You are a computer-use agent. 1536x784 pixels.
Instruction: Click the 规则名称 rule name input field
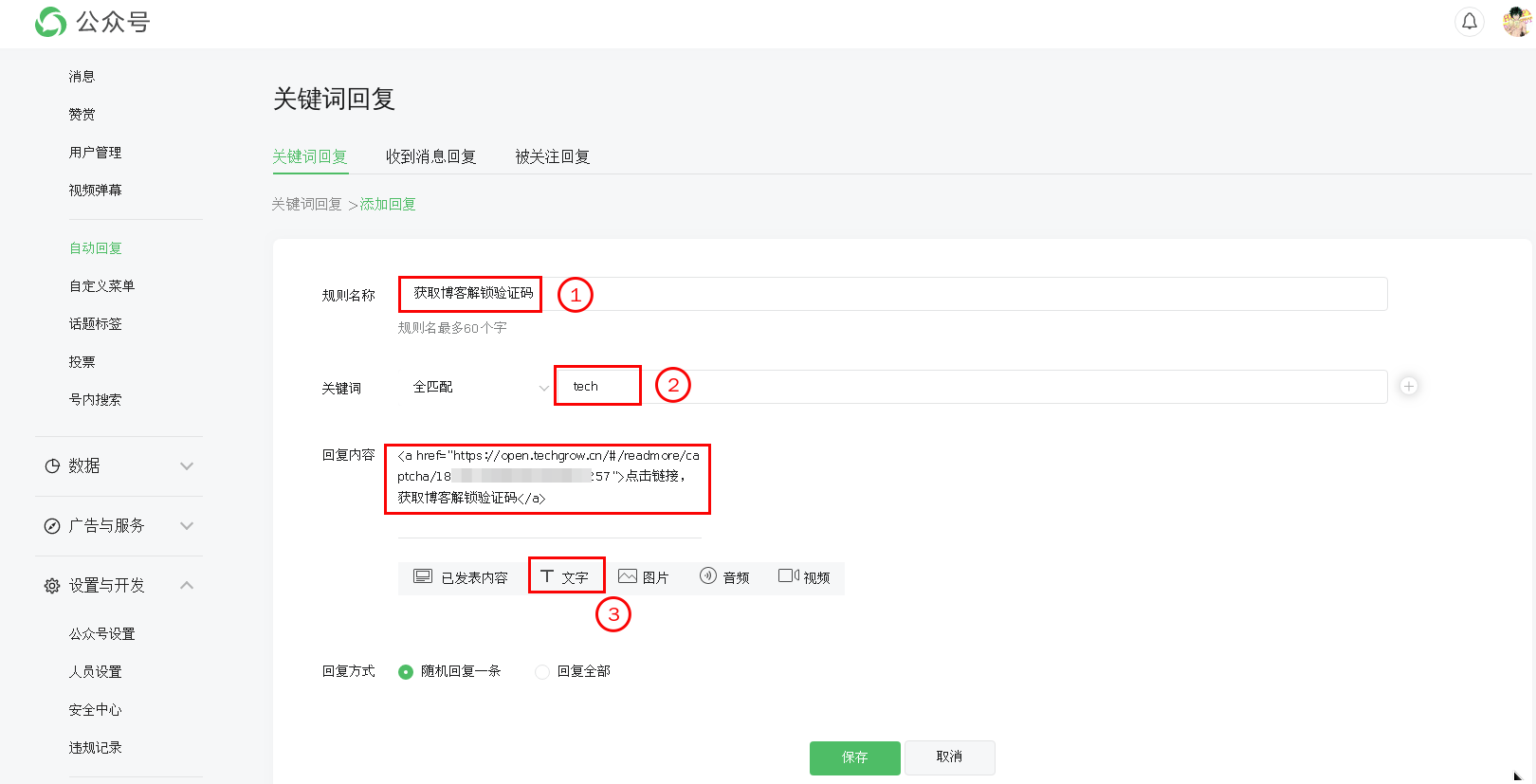[x=948, y=294]
